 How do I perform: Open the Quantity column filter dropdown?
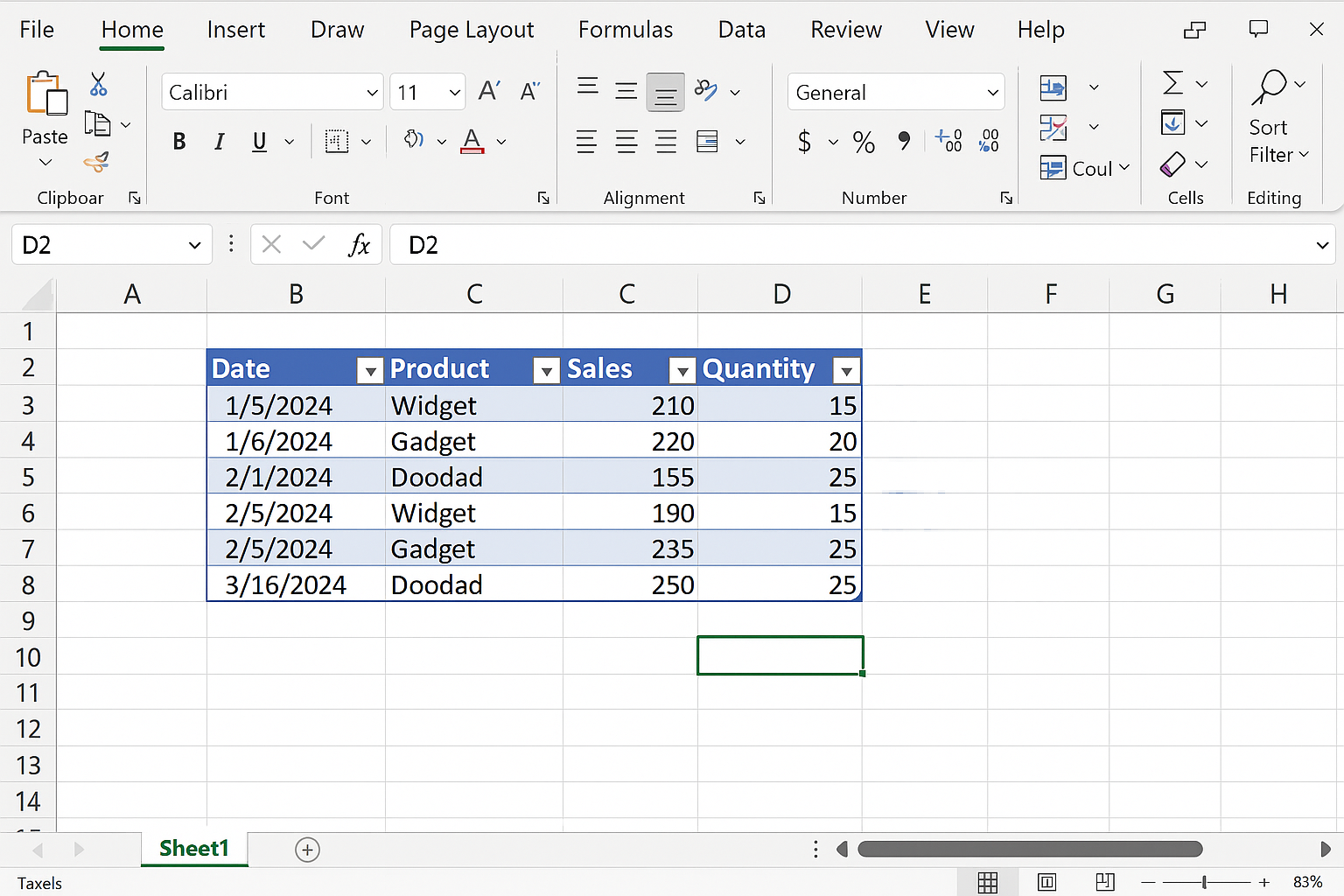coord(846,371)
